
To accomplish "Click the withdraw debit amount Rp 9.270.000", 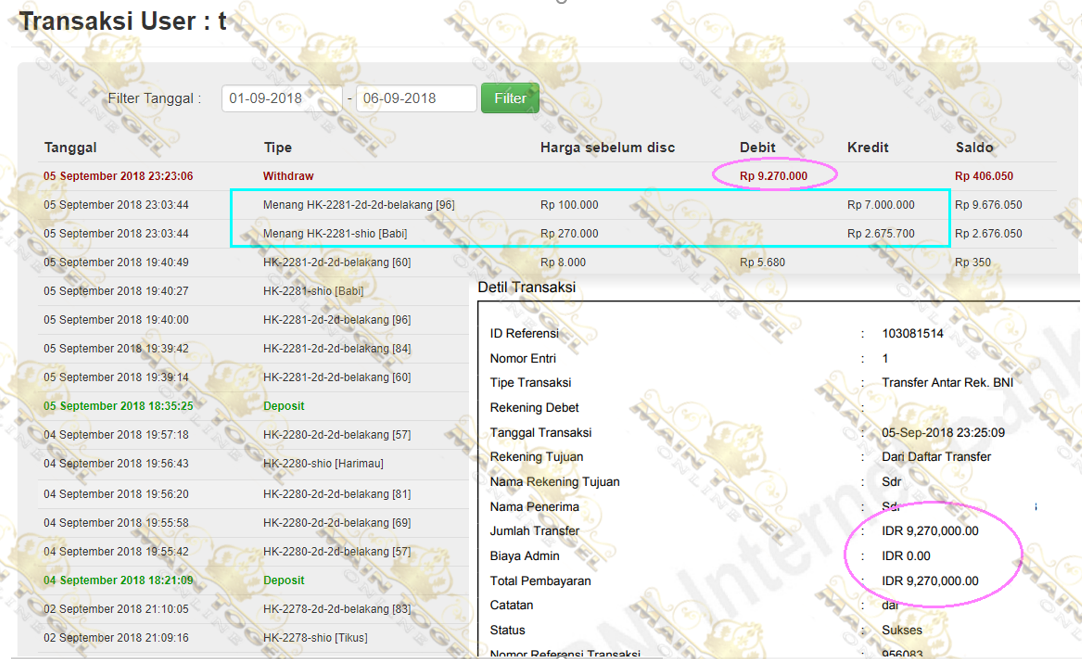I will pos(773,176).
